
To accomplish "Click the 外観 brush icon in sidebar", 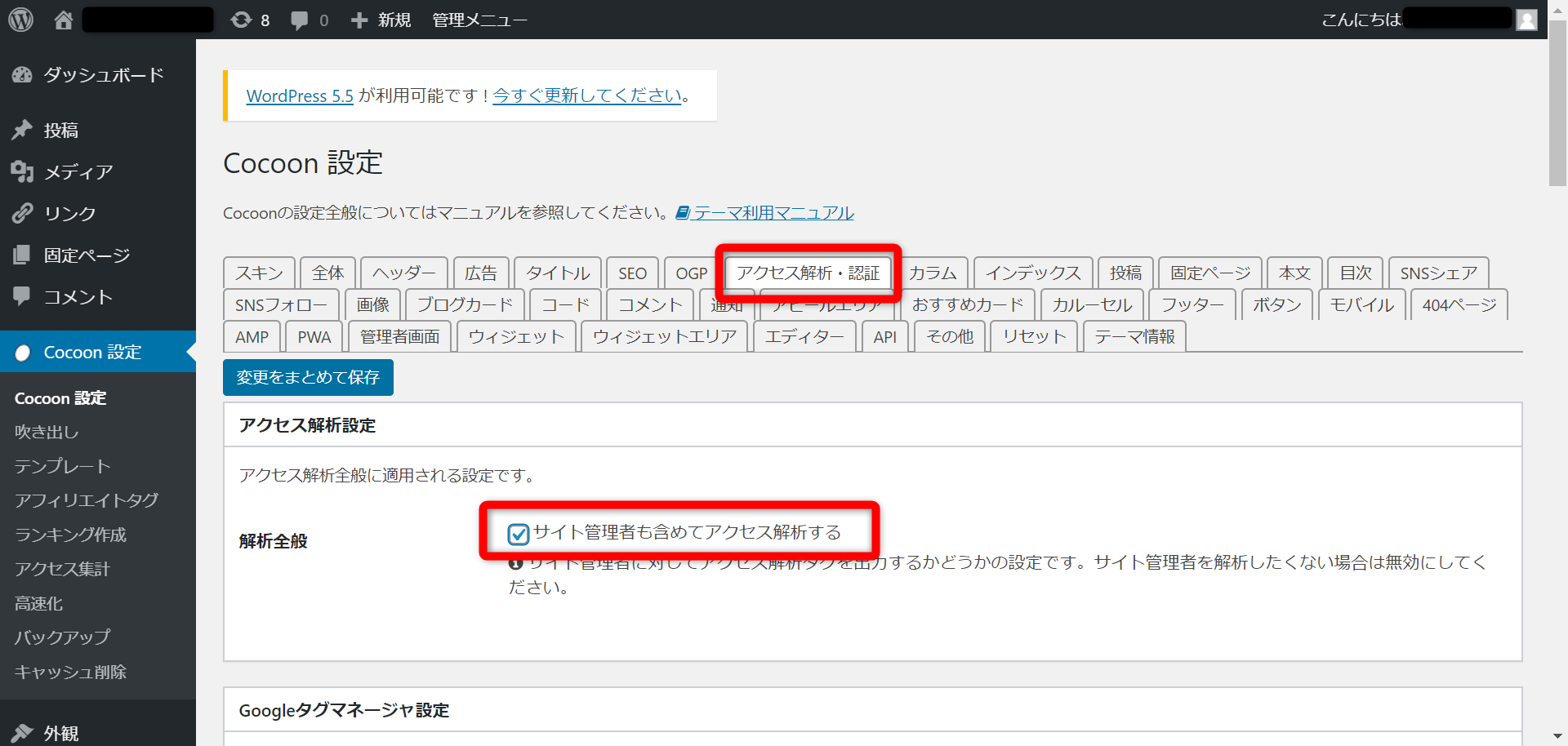I will [x=22, y=734].
